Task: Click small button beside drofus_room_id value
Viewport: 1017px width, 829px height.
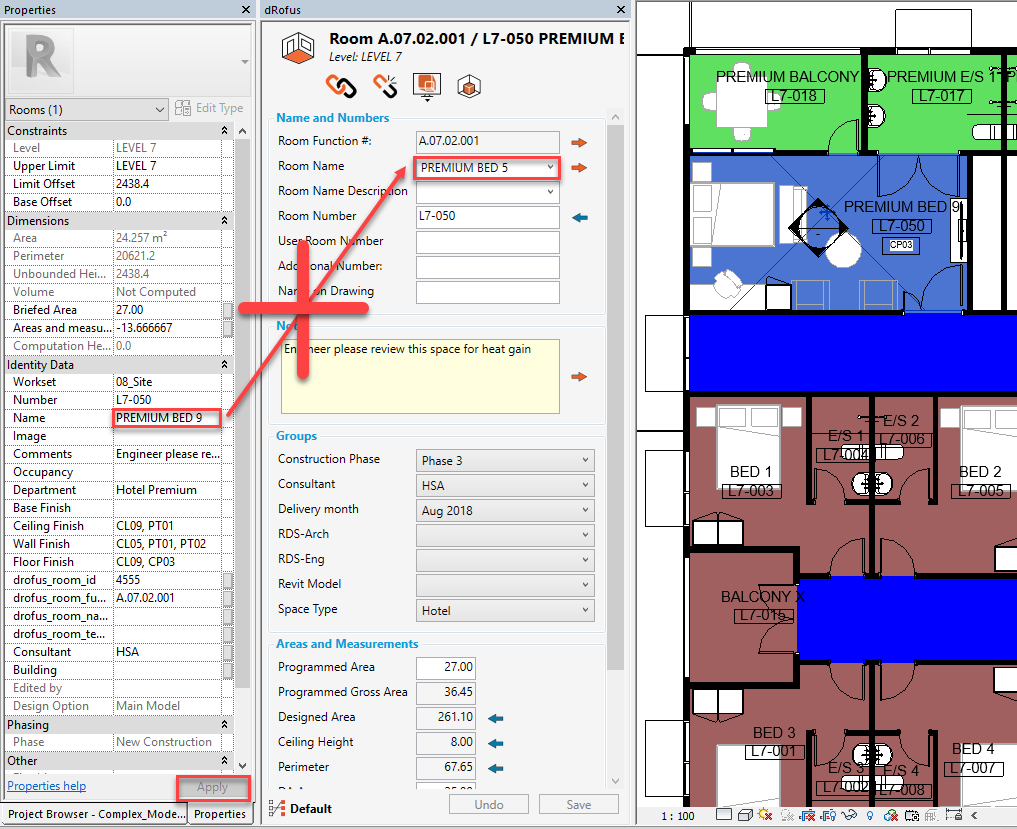Action: [228, 580]
